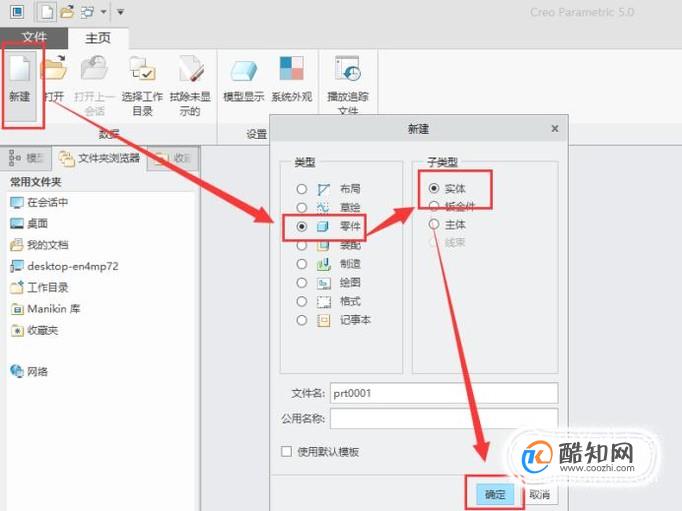Viewport: 682px width, 511px height.
Task: Click the 取消 cancel button
Action: tap(540, 494)
